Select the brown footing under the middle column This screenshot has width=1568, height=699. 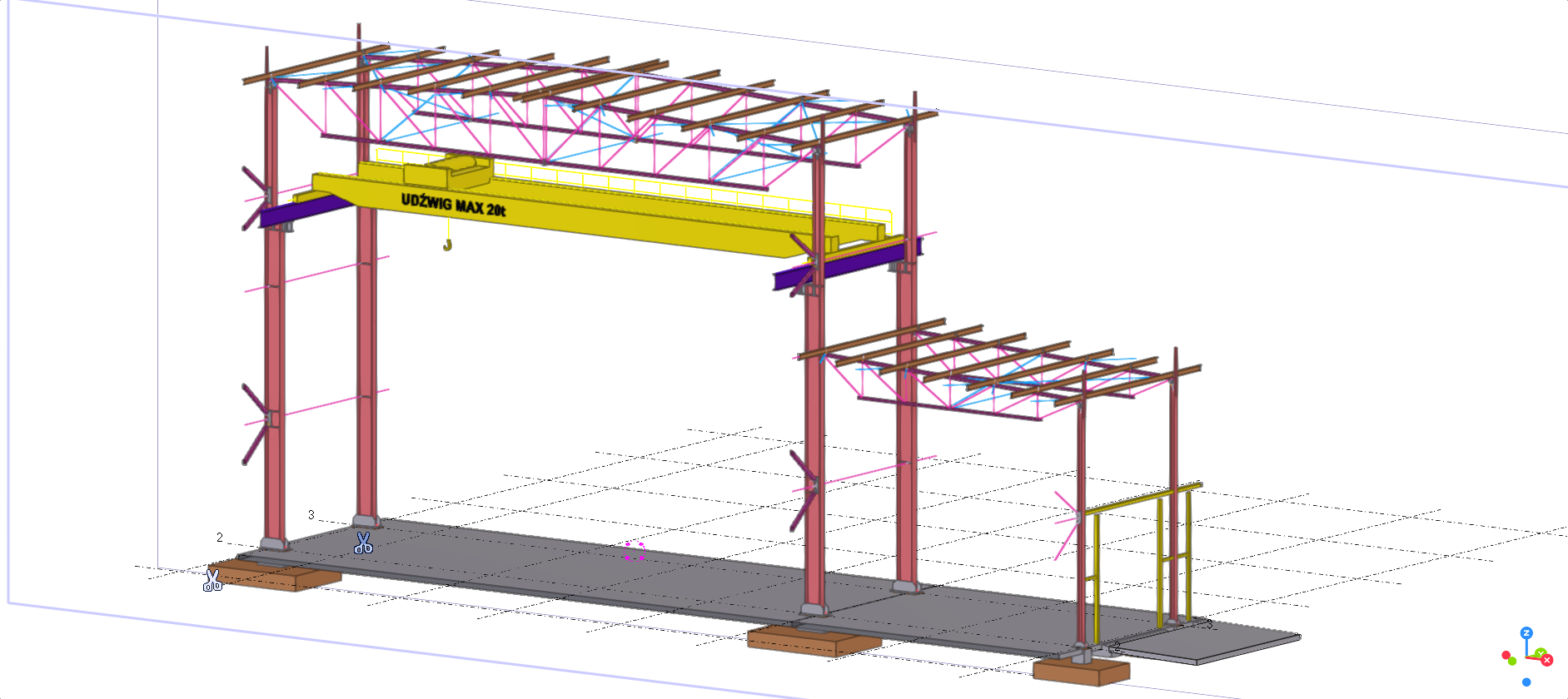point(812,641)
